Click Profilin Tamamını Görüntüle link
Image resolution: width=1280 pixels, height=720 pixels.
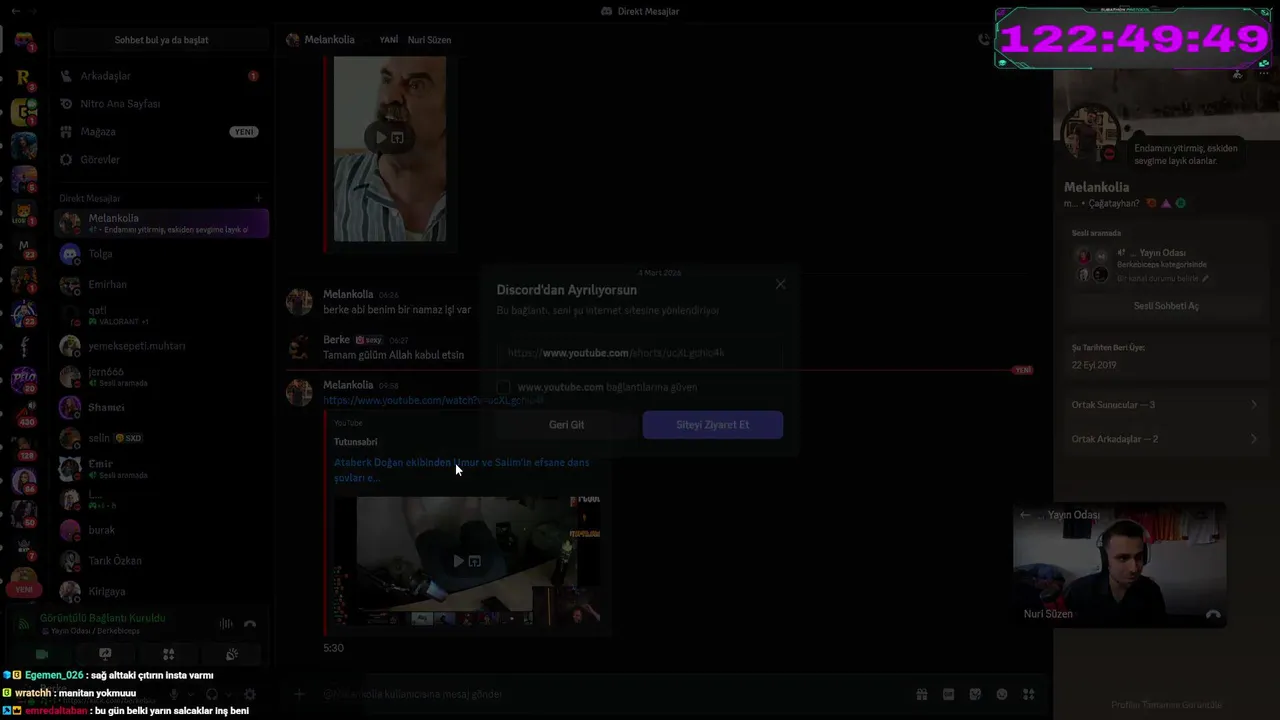[x=1166, y=705]
